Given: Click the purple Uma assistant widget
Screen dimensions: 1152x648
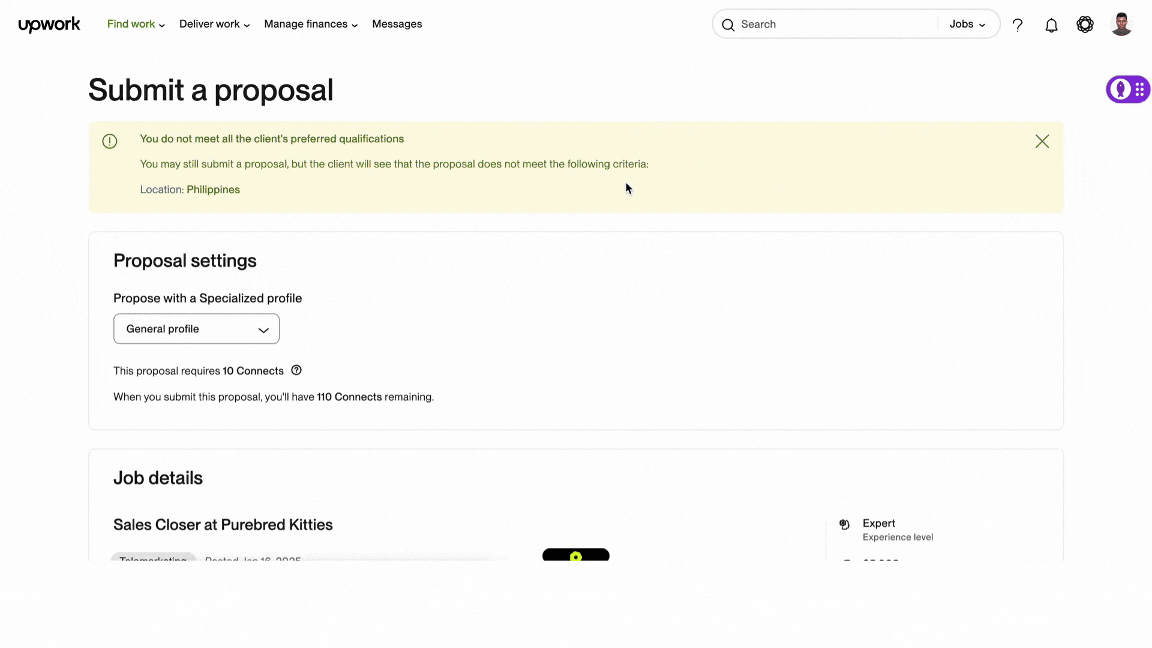Looking at the screenshot, I should [1127, 89].
